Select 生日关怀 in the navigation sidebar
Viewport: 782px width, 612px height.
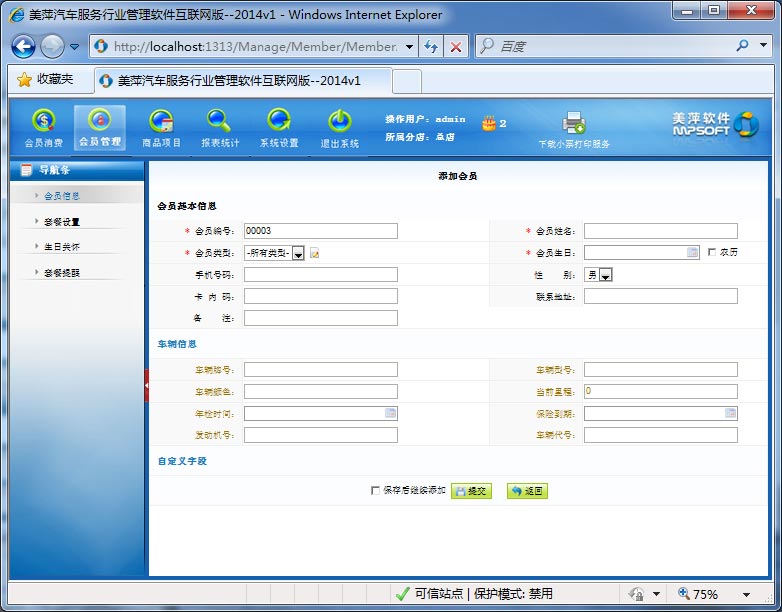(62, 246)
